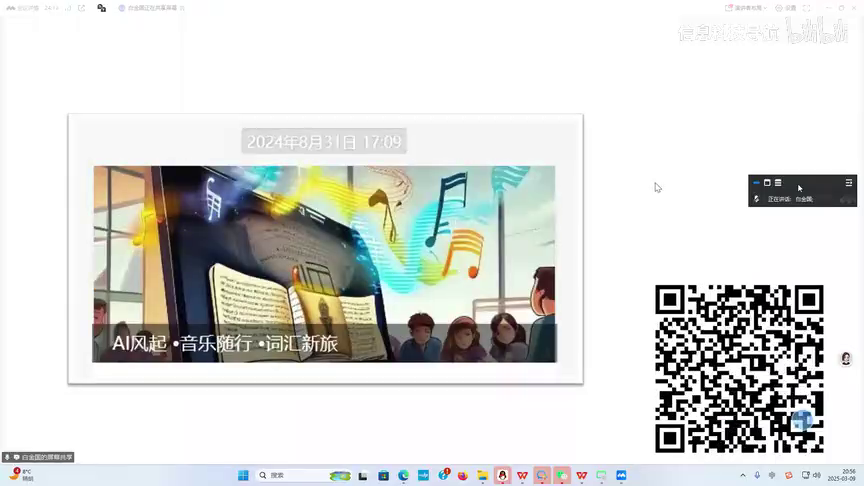Screen dimensions: 864x486
Task: Switch floating panel to gallery layout icon
Action: 778,183
